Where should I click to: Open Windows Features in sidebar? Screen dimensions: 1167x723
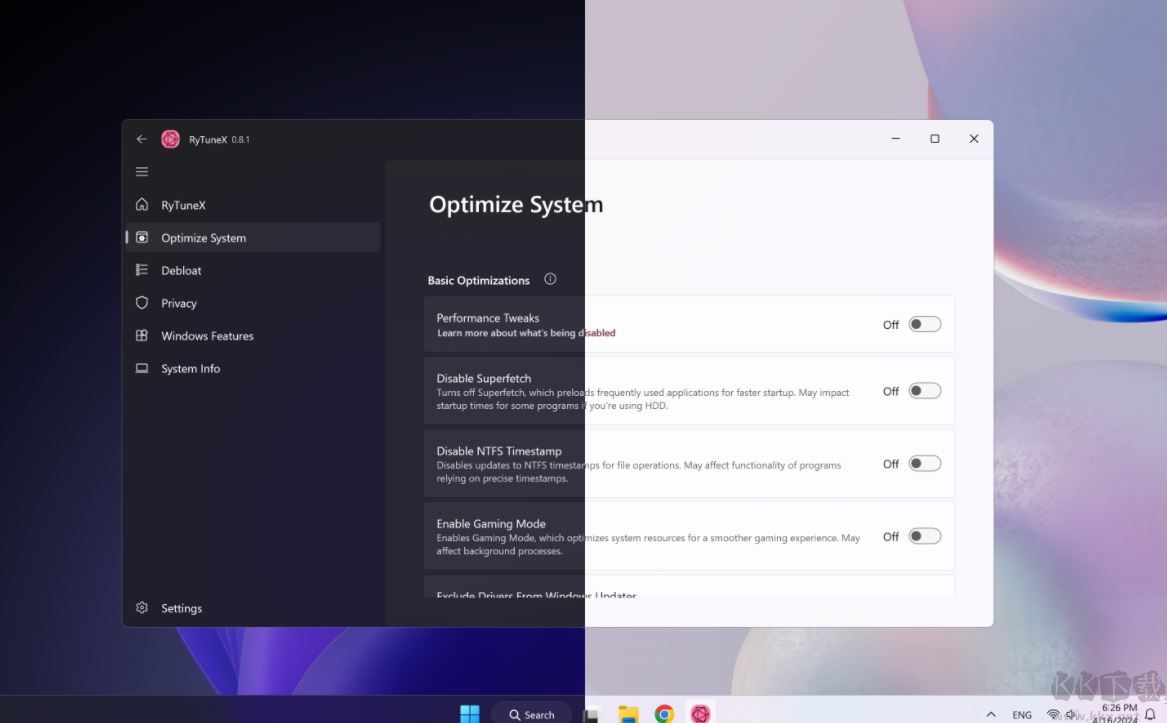(207, 336)
